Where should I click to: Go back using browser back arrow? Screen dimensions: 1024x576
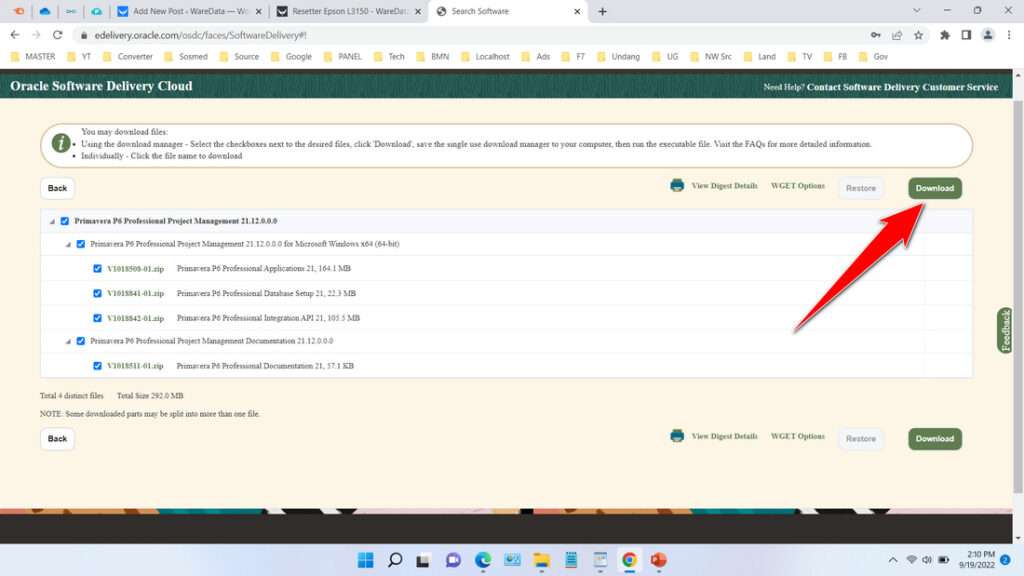(x=14, y=35)
